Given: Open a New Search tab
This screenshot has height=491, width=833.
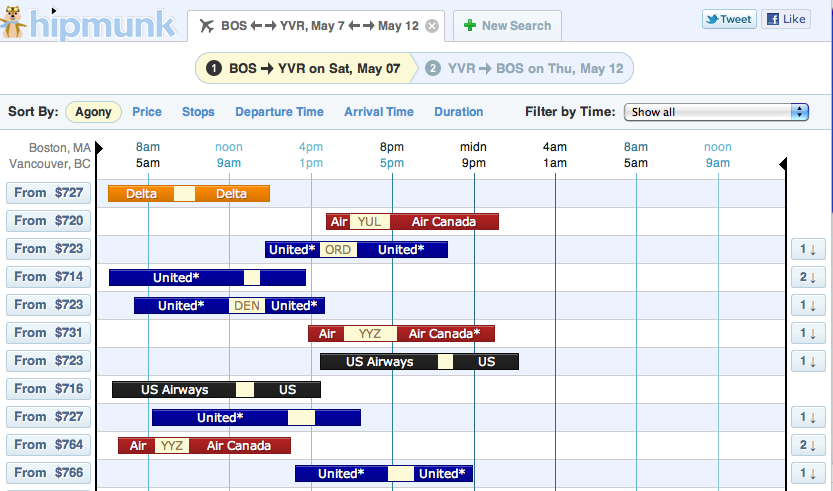Looking at the screenshot, I should (508, 26).
